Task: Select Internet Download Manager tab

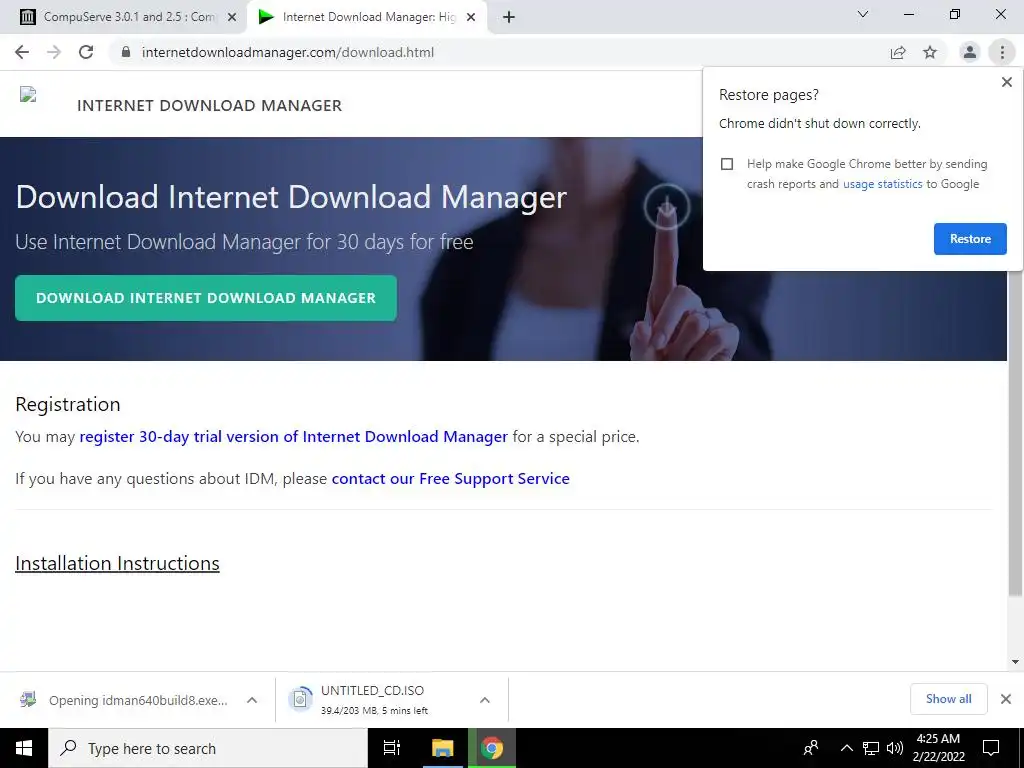Action: tap(368, 18)
